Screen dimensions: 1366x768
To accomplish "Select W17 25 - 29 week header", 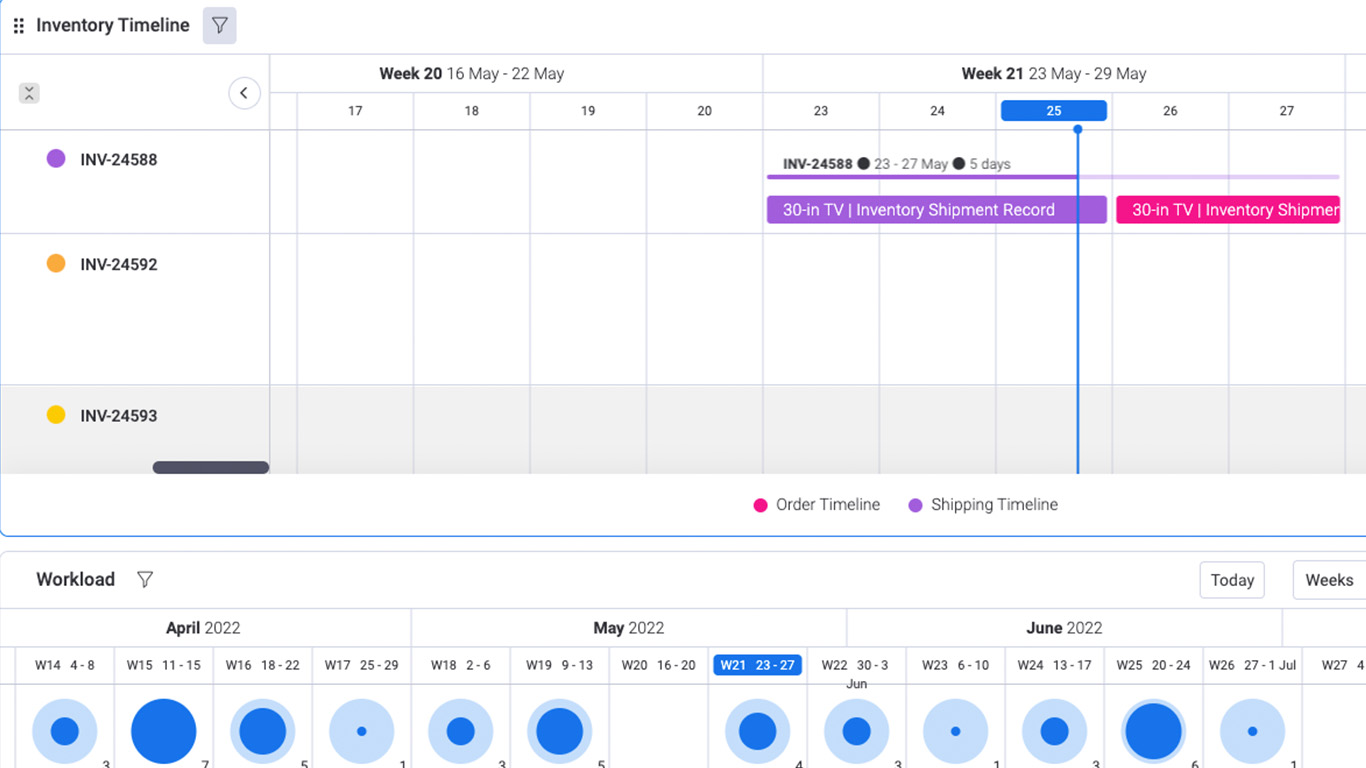I will [x=362, y=665].
